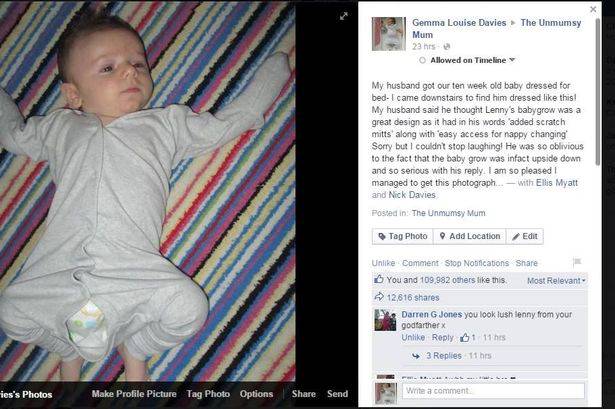Unlike the post via Unlike link

click(x=383, y=263)
